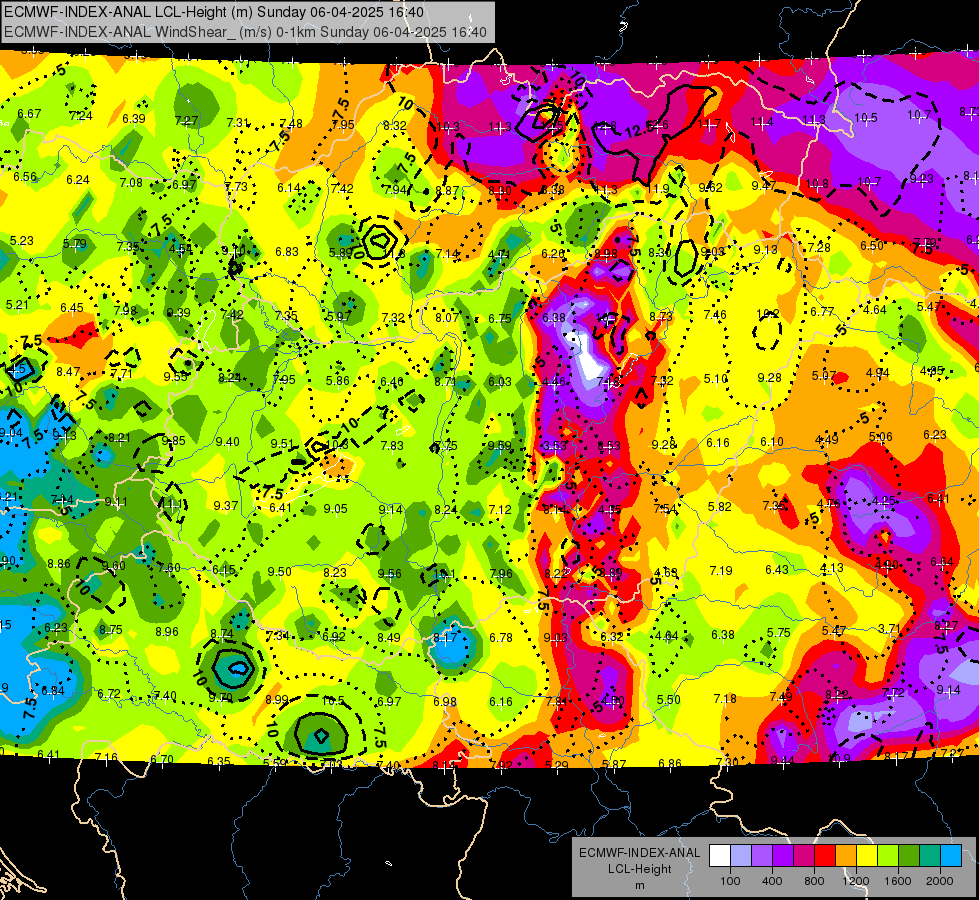
Task: Select the lime green legend swatch
Action: click(x=888, y=856)
